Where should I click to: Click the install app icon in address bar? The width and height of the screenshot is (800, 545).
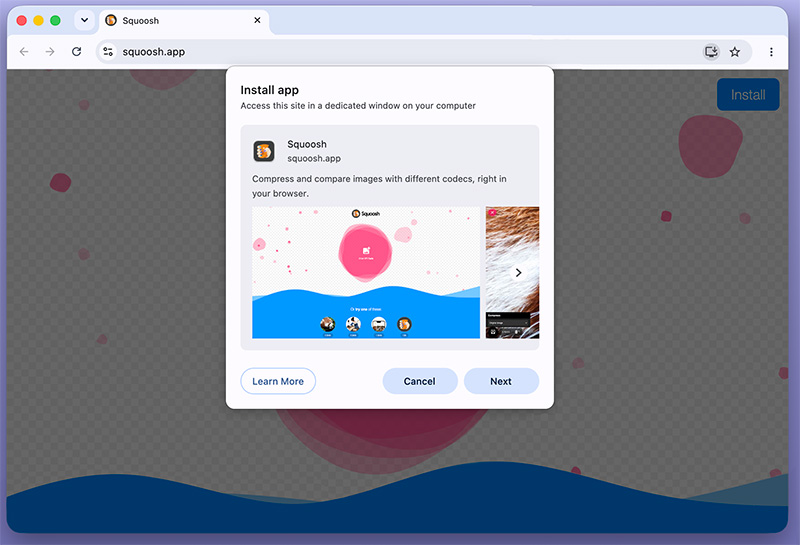(711, 52)
